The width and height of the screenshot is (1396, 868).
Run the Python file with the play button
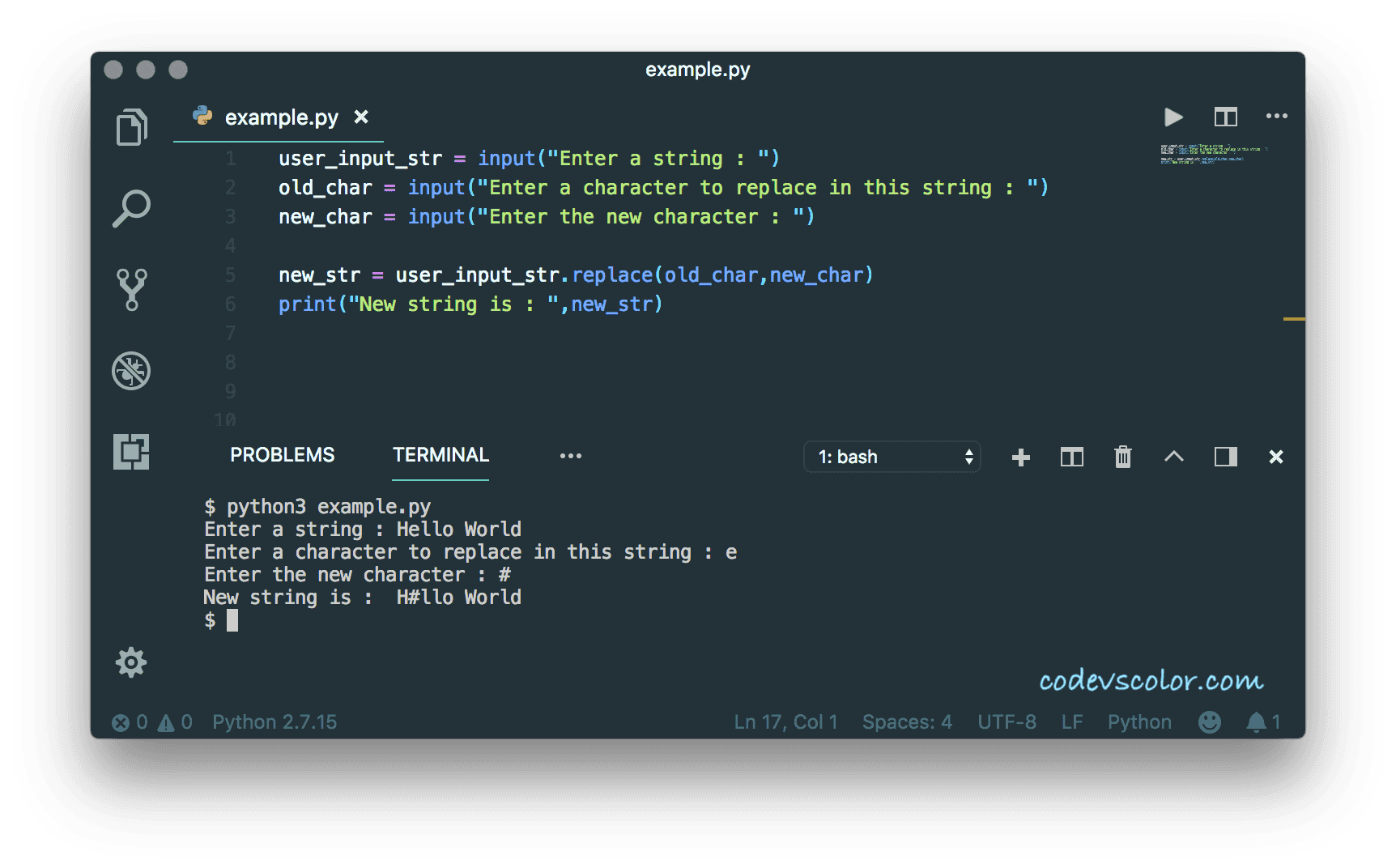(x=1173, y=117)
